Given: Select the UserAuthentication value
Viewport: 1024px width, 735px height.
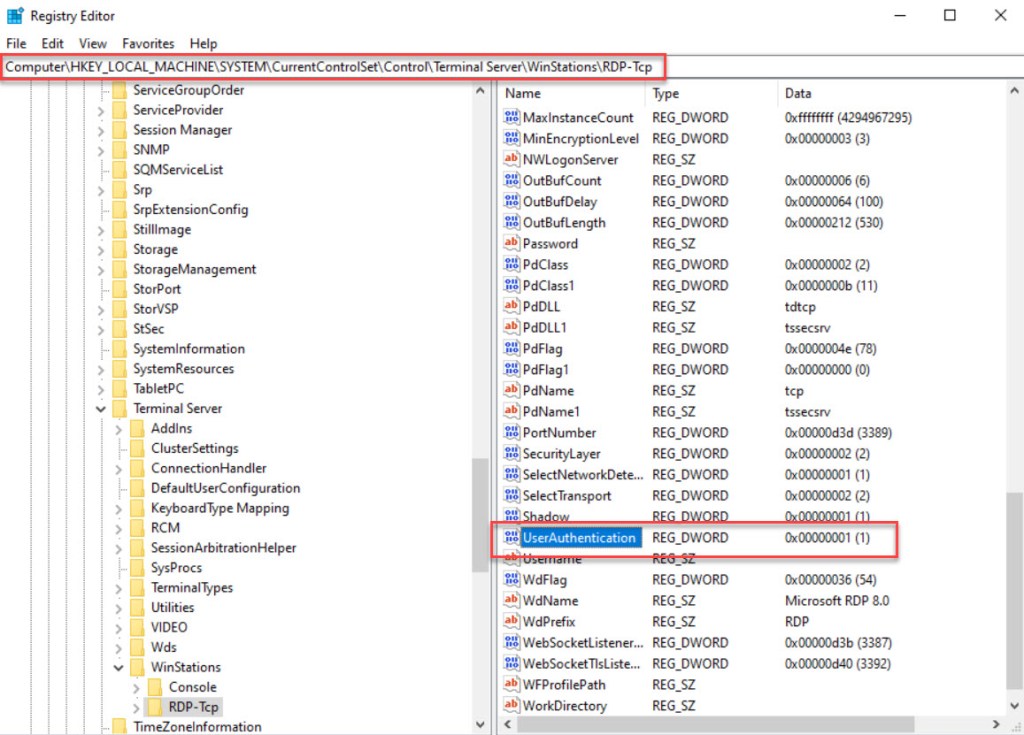Looking at the screenshot, I should coord(579,538).
